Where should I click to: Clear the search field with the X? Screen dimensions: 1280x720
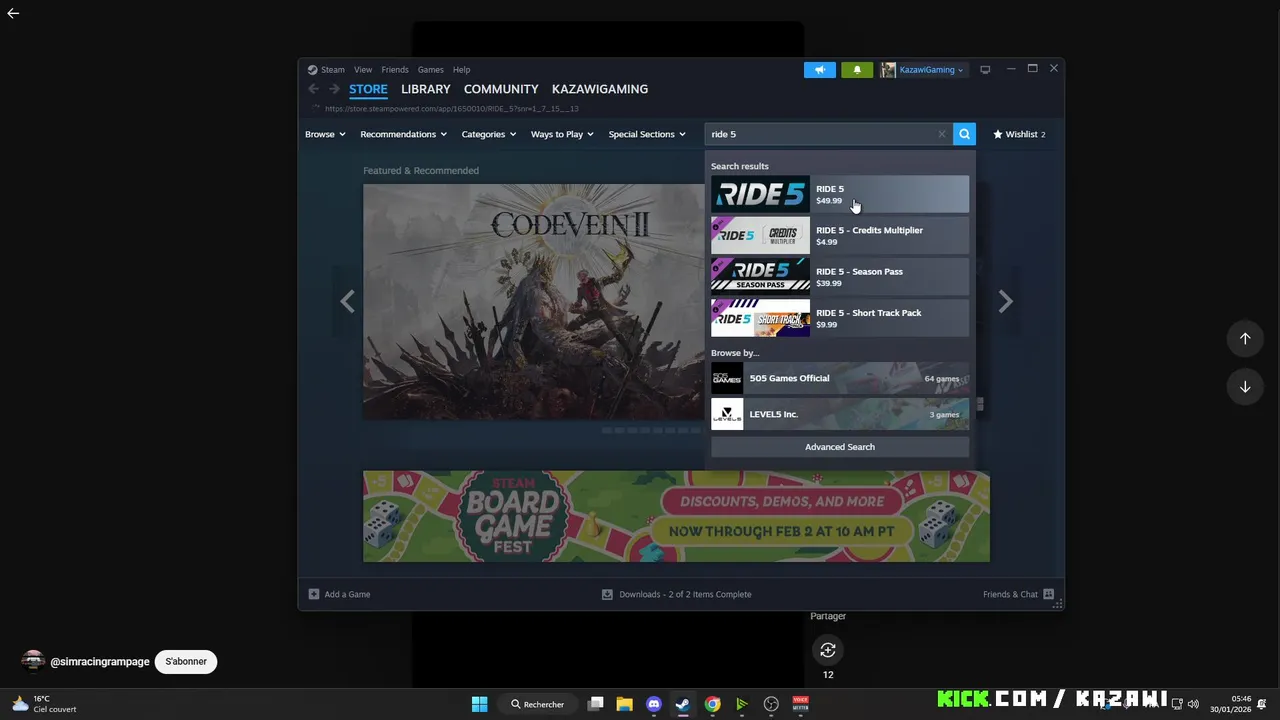tap(941, 134)
